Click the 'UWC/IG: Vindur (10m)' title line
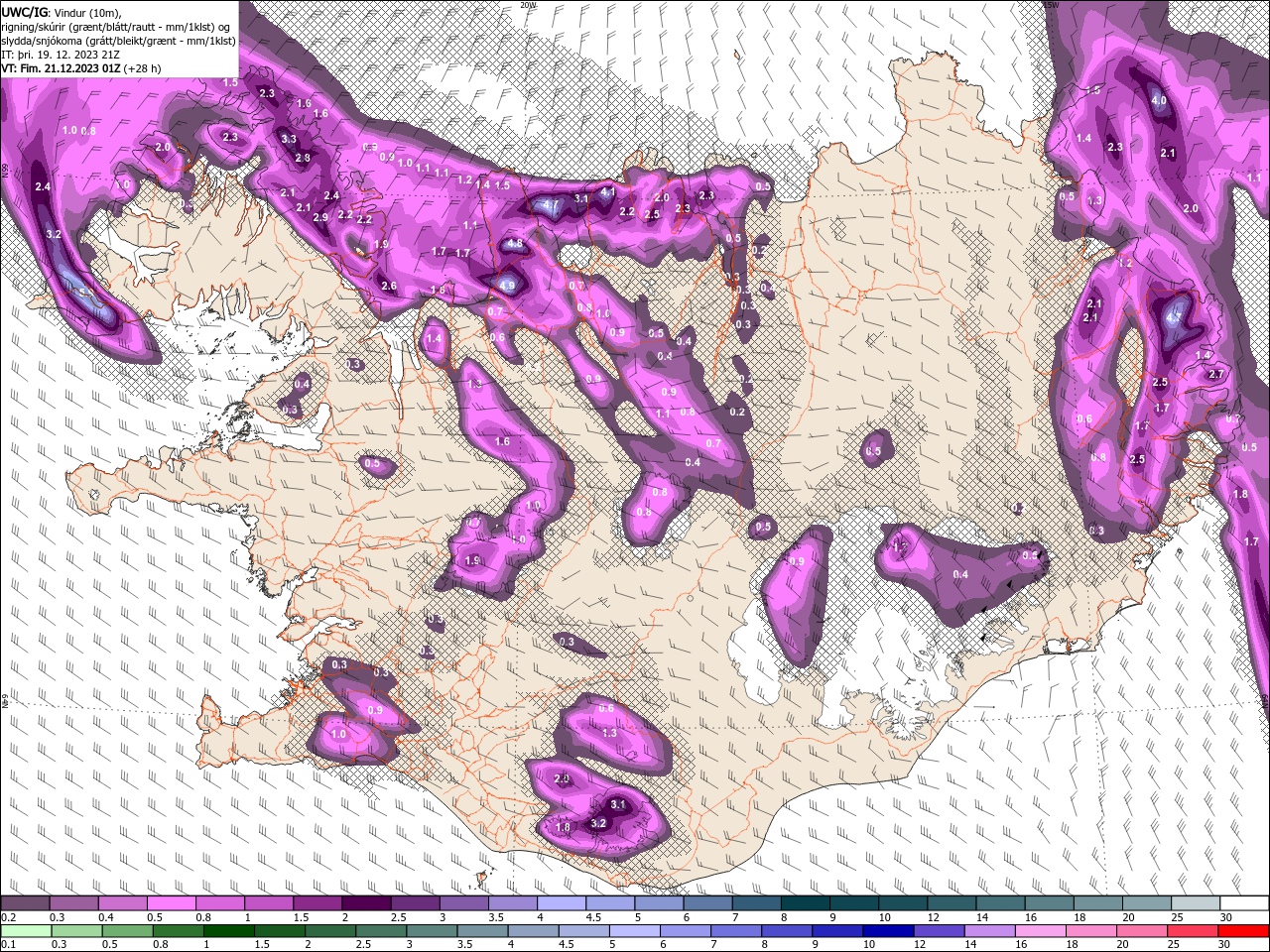The width and height of the screenshot is (1270, 952). click(x=62, y=12)
